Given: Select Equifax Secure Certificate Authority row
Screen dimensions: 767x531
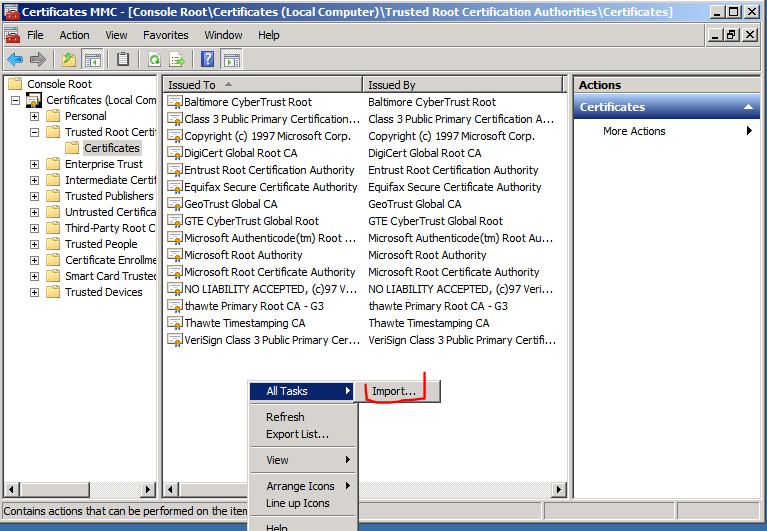Looking at the screenshot, I should 364,187.
